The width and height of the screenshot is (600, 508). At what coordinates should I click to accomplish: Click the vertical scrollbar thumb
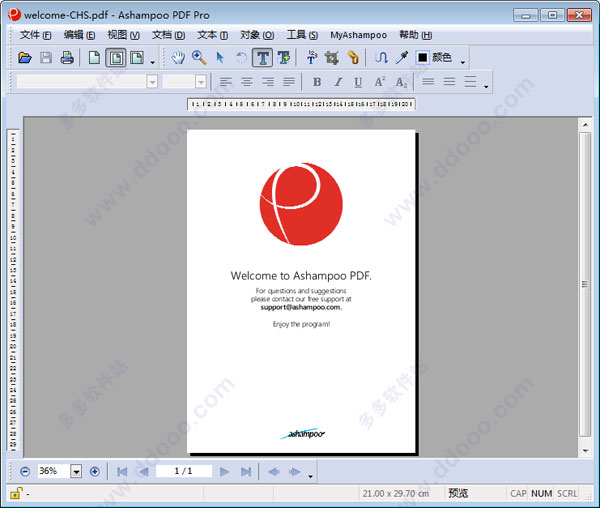pos(585,284)
